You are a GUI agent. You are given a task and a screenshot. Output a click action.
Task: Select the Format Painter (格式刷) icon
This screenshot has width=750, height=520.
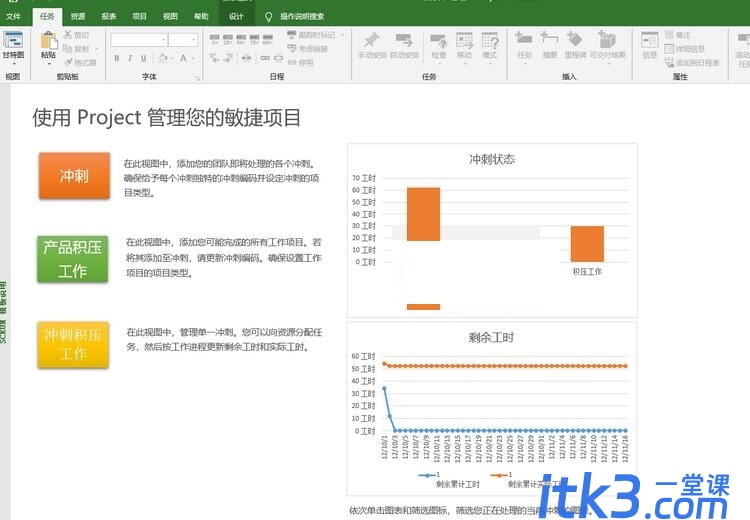pyautogui.click(x=68, y=62)
